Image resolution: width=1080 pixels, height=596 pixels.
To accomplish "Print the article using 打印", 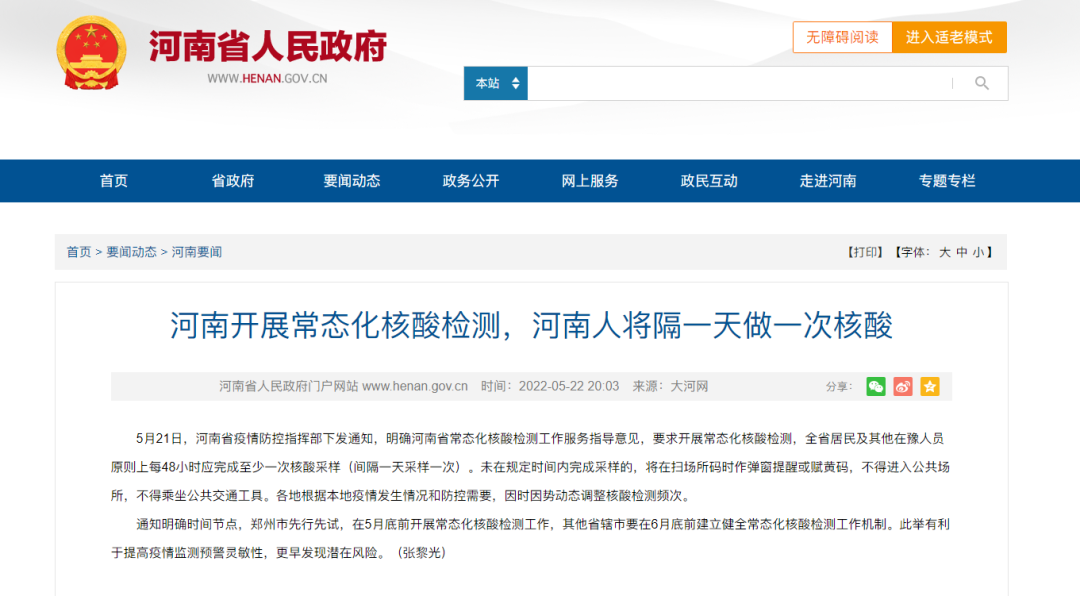I will pos(865,252).
